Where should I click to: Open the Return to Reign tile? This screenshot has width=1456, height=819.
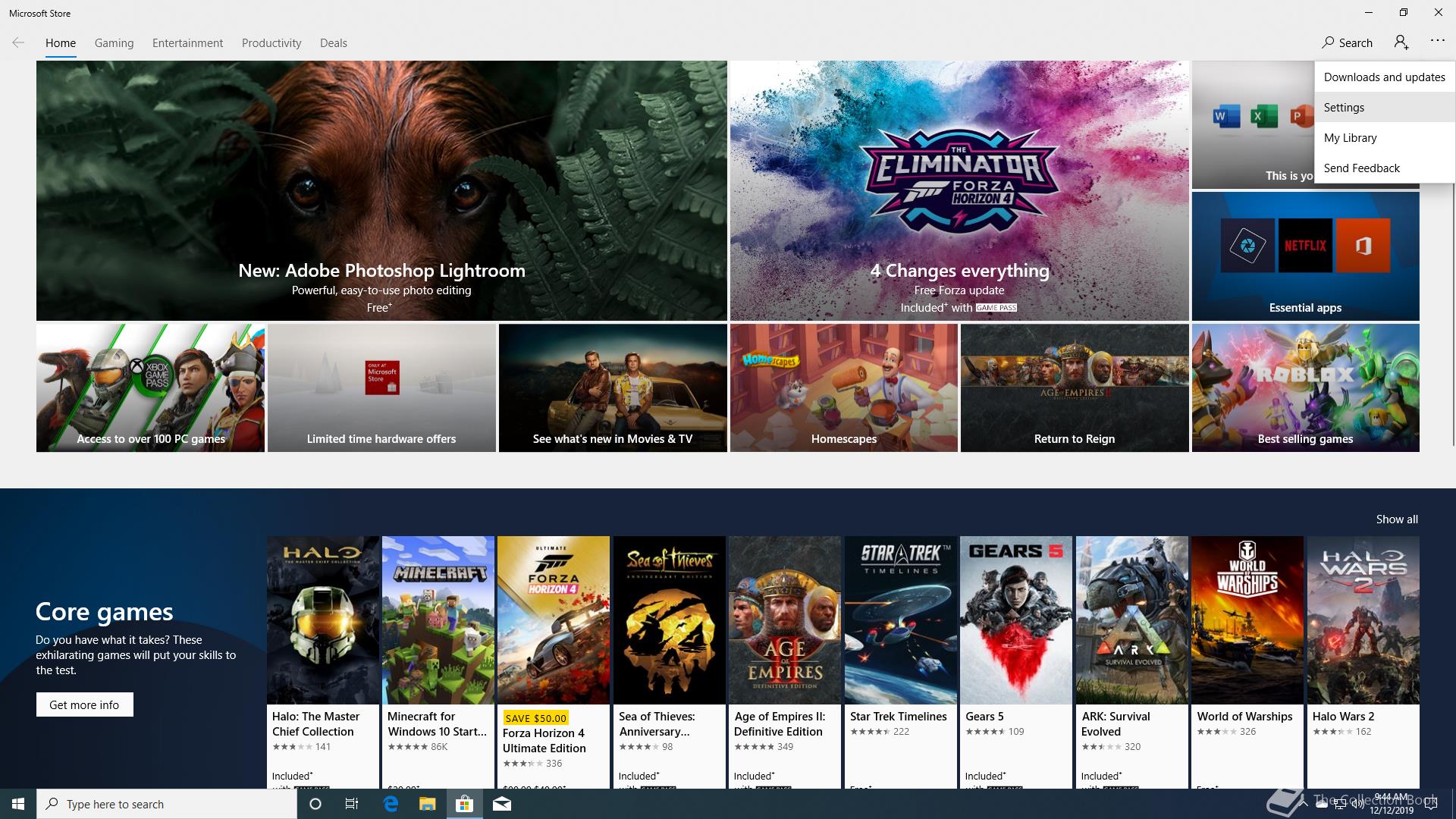pos(1075,388)
